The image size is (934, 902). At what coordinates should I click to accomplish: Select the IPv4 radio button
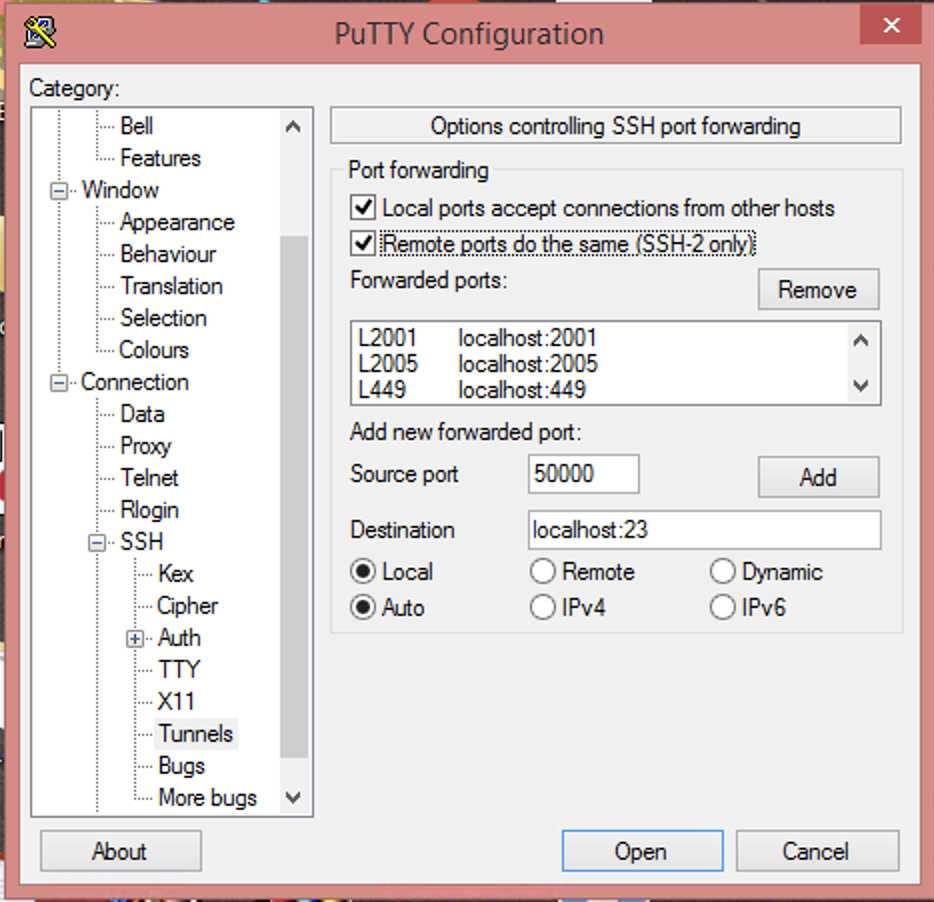[x=543, y=607]
